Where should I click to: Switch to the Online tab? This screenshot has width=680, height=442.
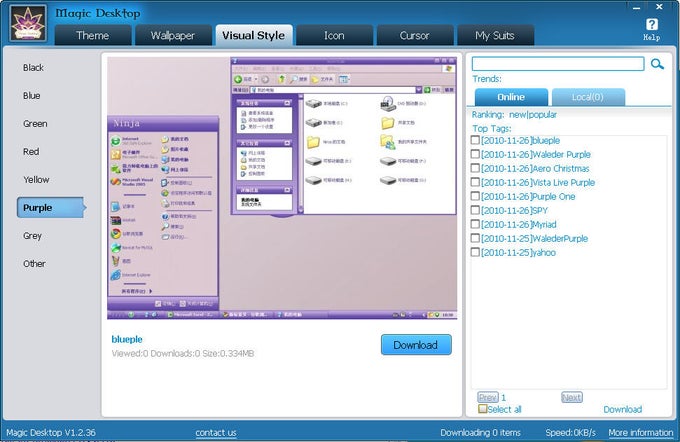coord(511,97)
